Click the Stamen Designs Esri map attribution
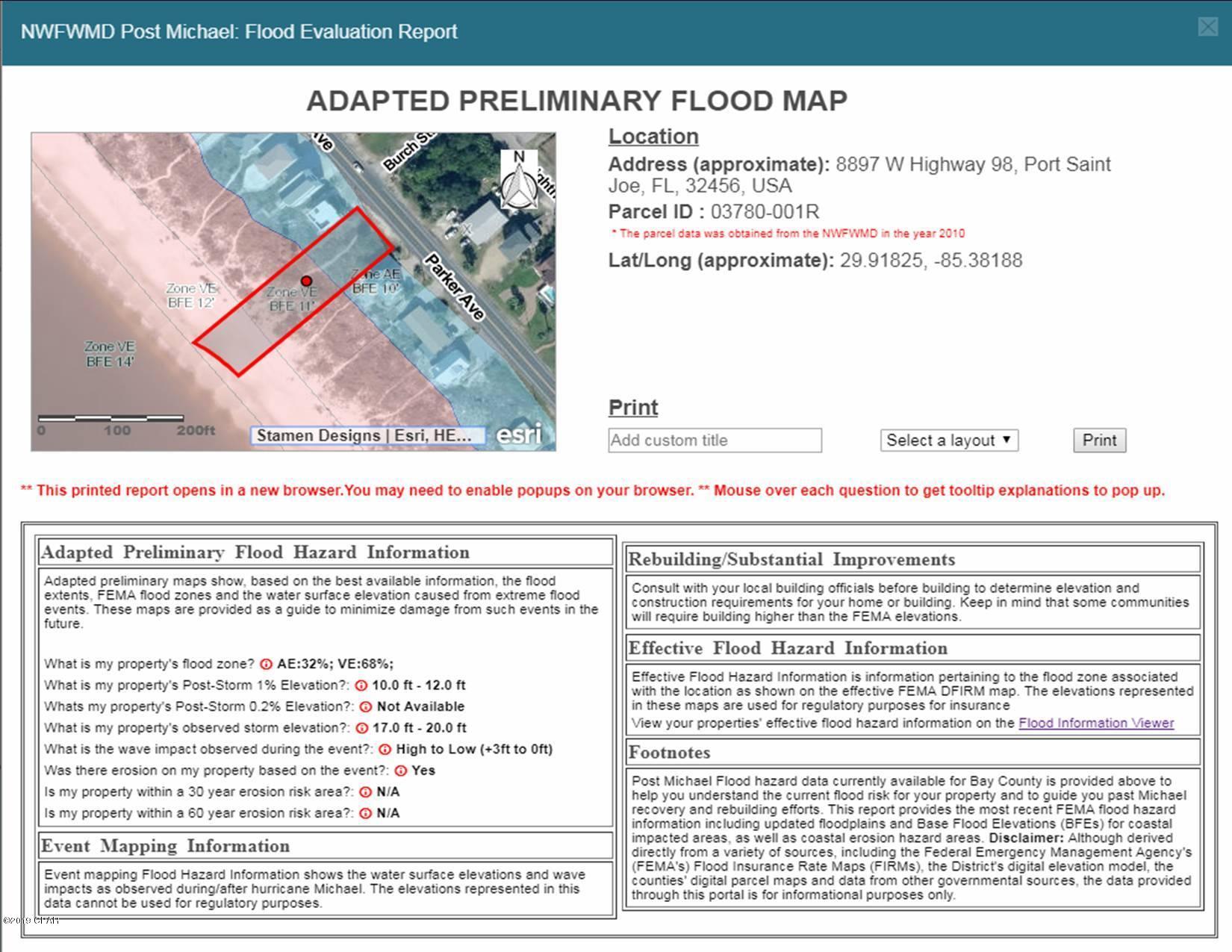This screenshot has height=952, width=1232. tap(365, 436)
